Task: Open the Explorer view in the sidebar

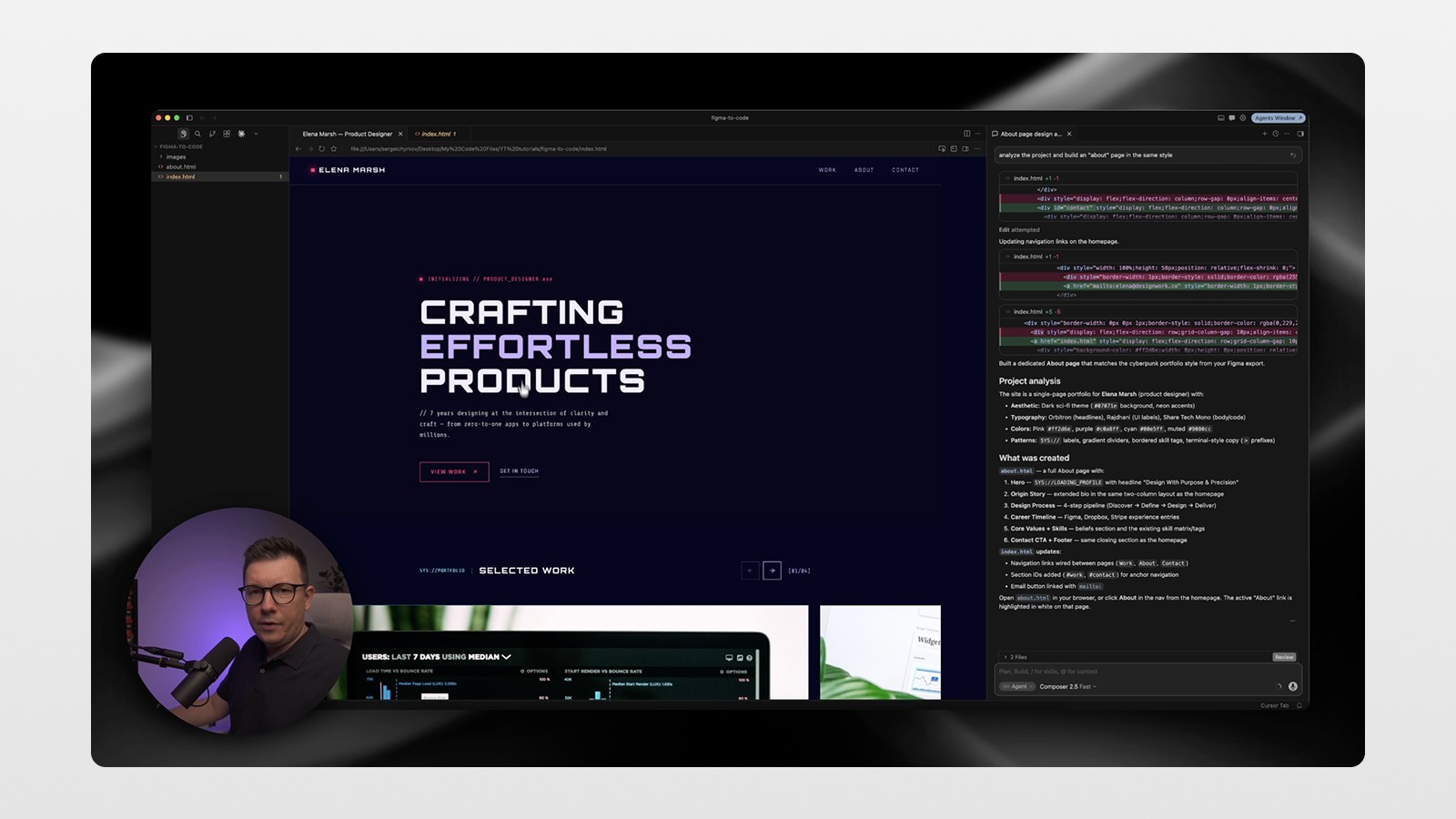Action: pyautogui.click(x=183, y=134)
